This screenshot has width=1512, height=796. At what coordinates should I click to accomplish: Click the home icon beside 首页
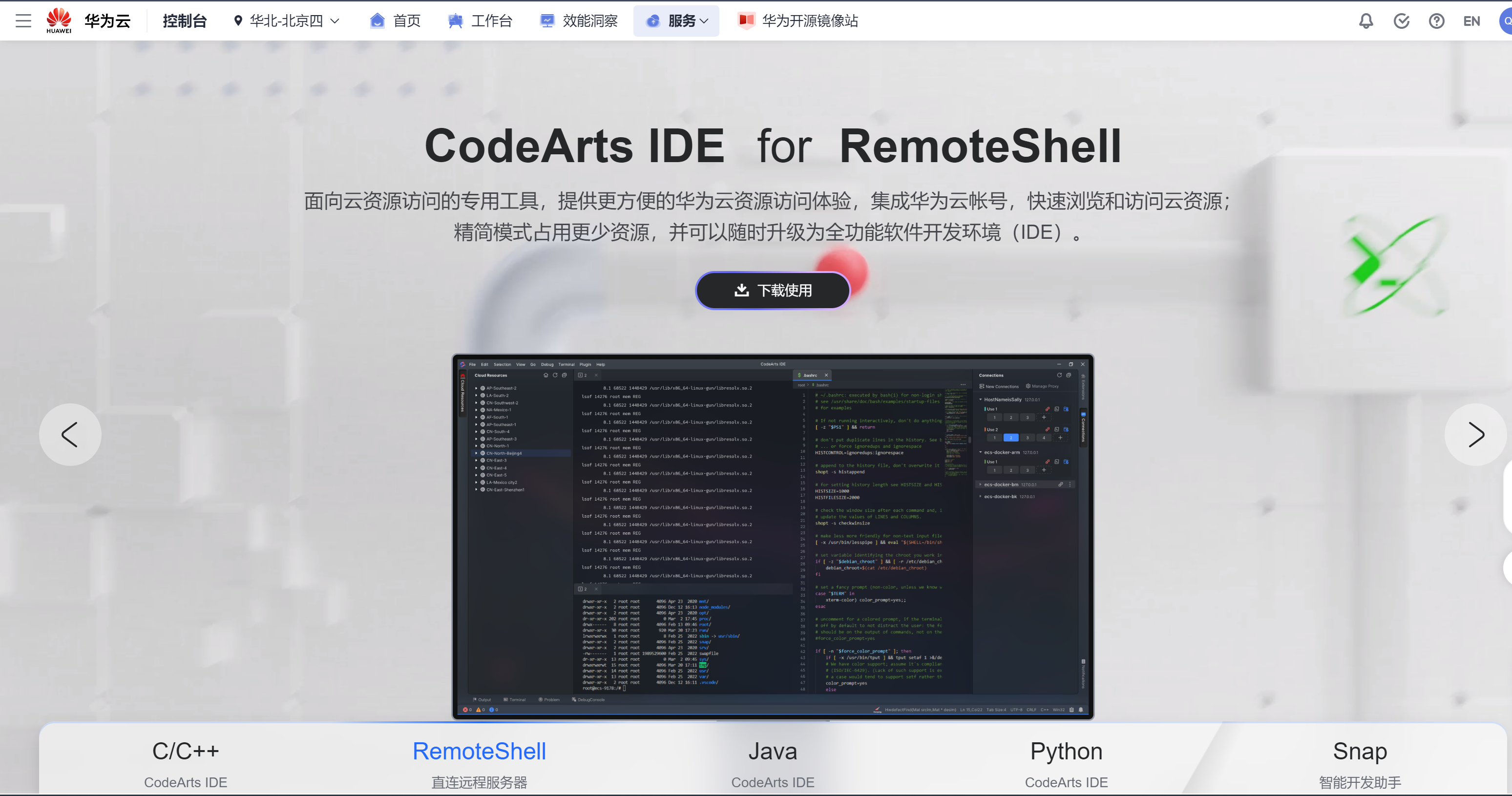(378, 21)
